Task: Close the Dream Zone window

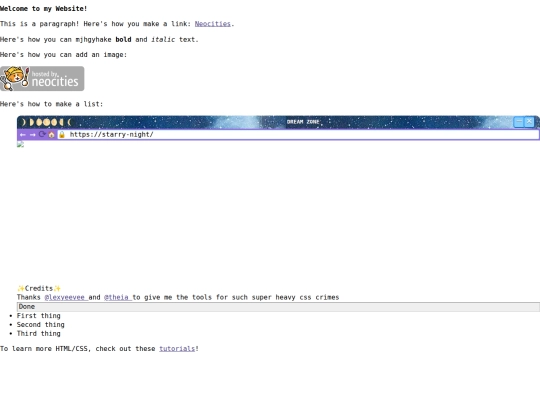Action: [529, 122]
